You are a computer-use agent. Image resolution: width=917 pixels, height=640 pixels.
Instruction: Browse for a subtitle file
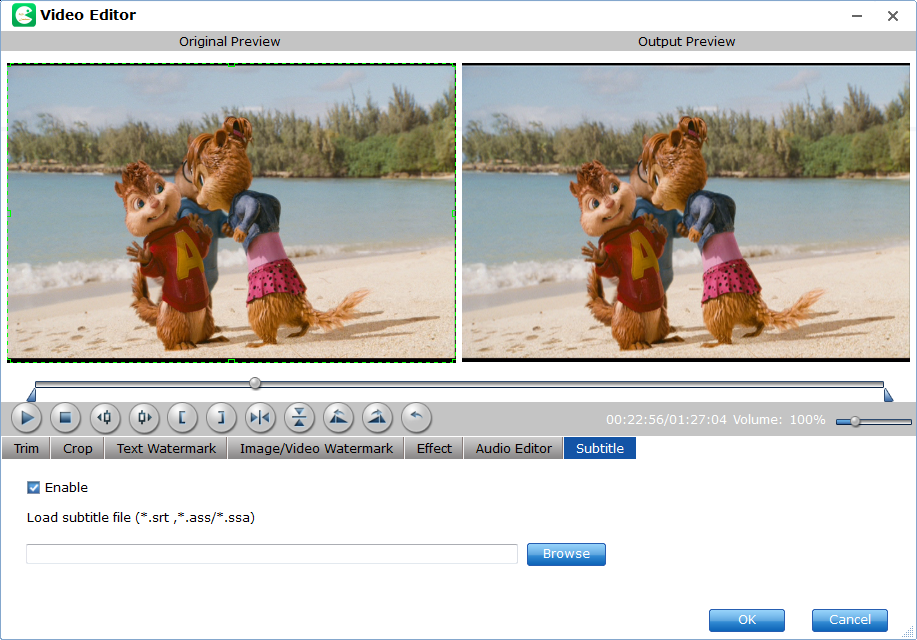(566, 554)
